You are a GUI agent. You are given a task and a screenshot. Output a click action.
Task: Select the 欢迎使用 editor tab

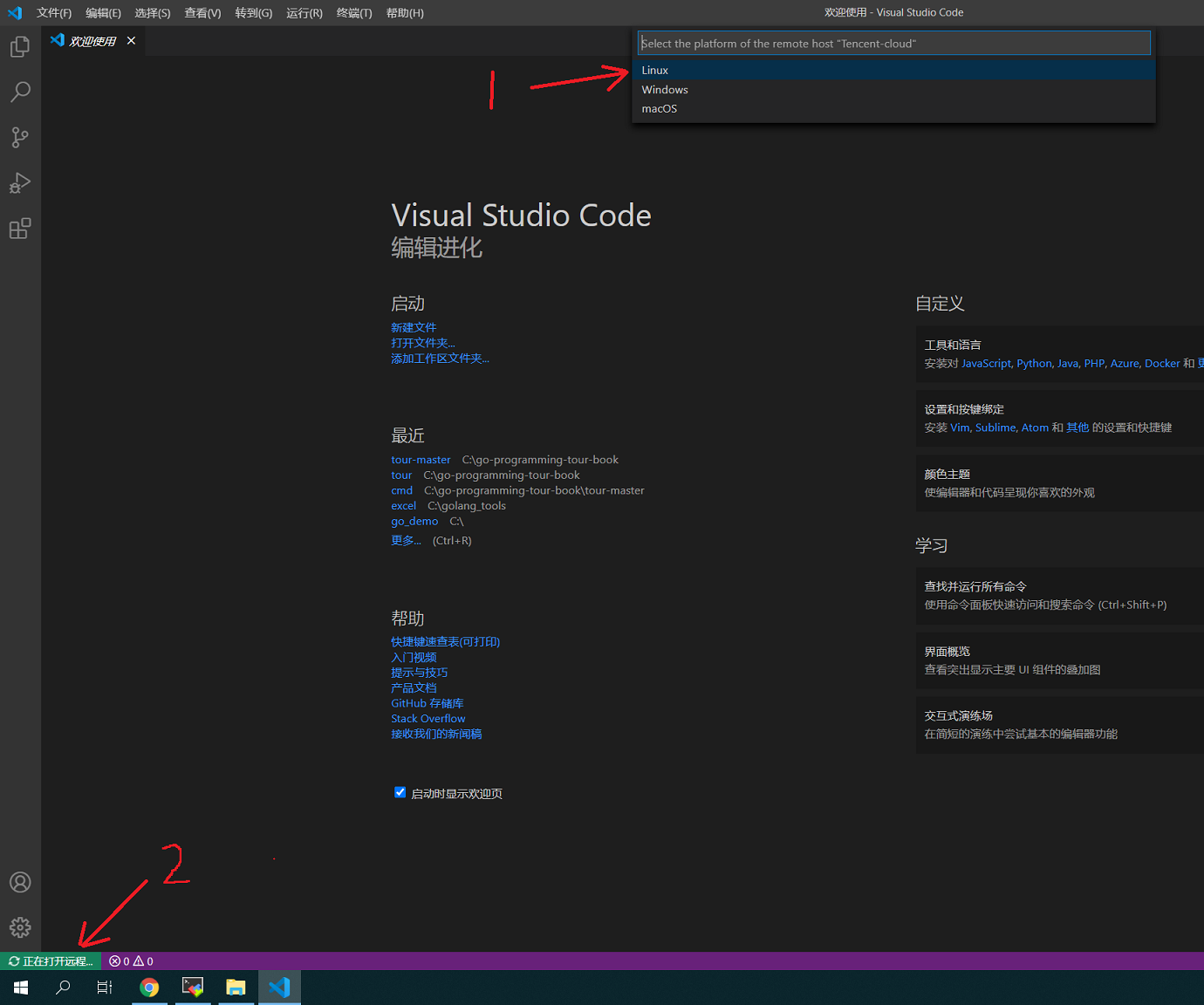point(94,41)
